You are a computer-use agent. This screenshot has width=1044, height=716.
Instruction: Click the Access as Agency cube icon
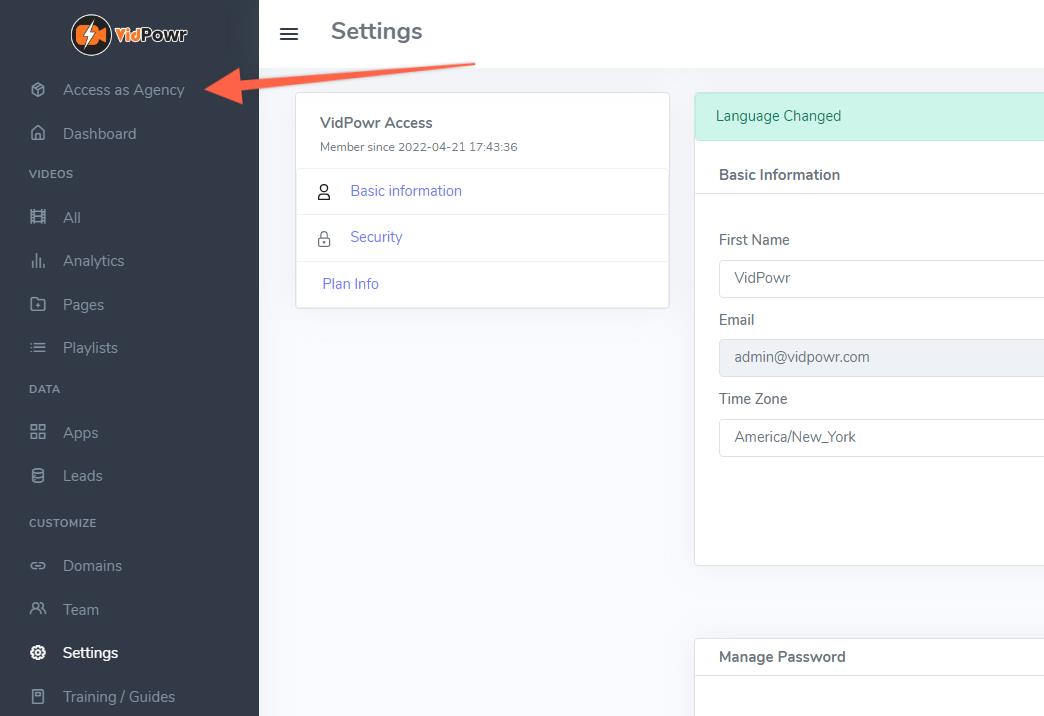click(x=38, y=89)
